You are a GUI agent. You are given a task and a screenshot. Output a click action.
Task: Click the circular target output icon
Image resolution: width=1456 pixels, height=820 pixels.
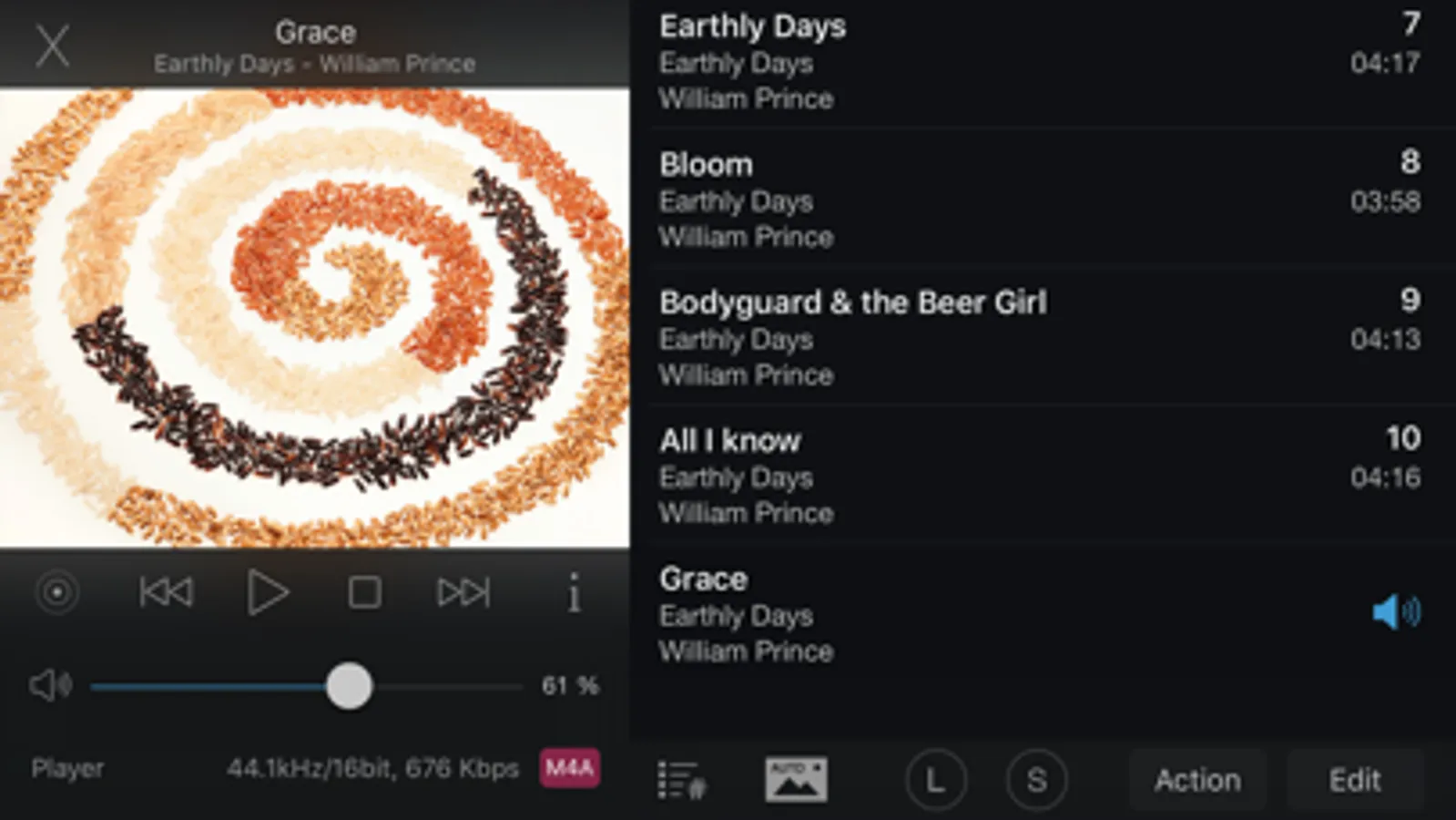pyautogui.click(x=56, y=593)
